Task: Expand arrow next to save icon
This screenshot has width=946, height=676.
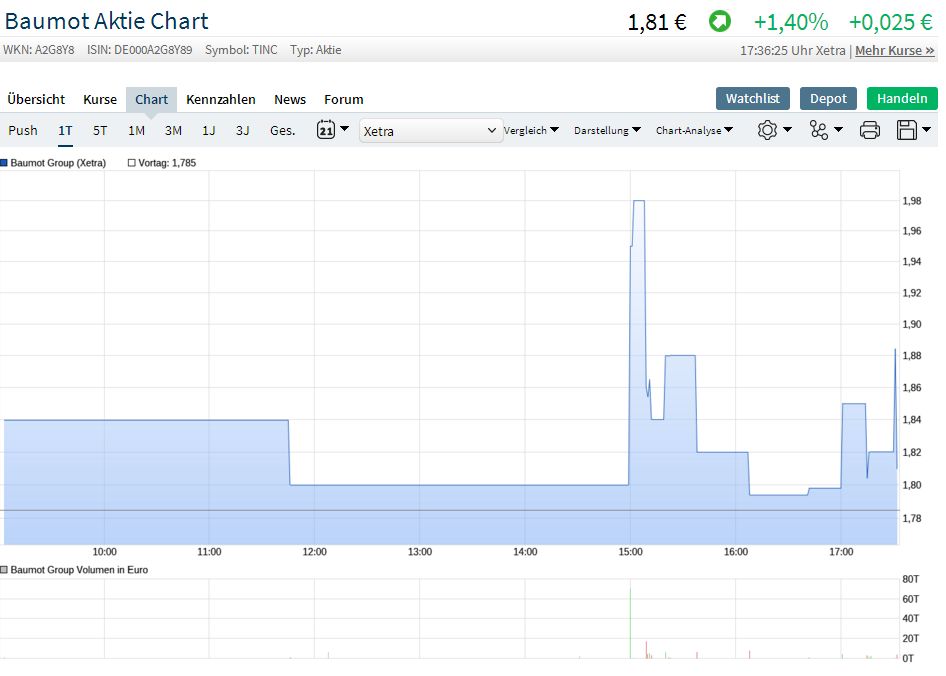Action: (927, 129)
